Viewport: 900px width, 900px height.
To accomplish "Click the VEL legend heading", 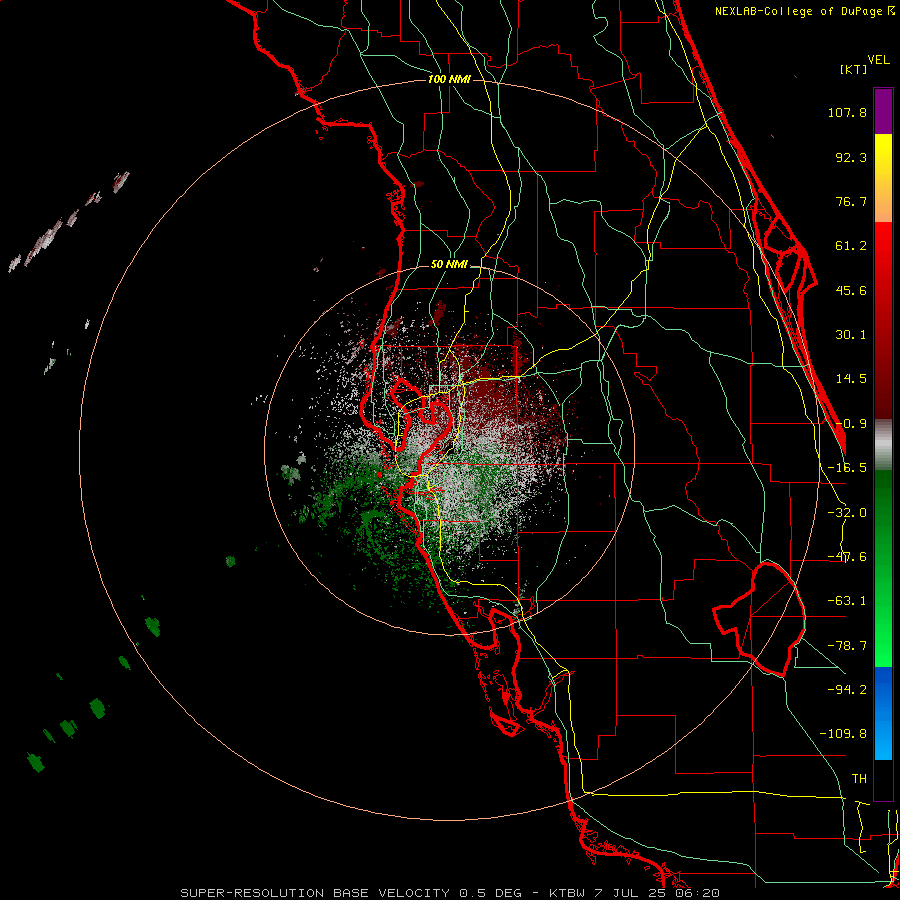I will pyautogui.click(x=879, y=60).
